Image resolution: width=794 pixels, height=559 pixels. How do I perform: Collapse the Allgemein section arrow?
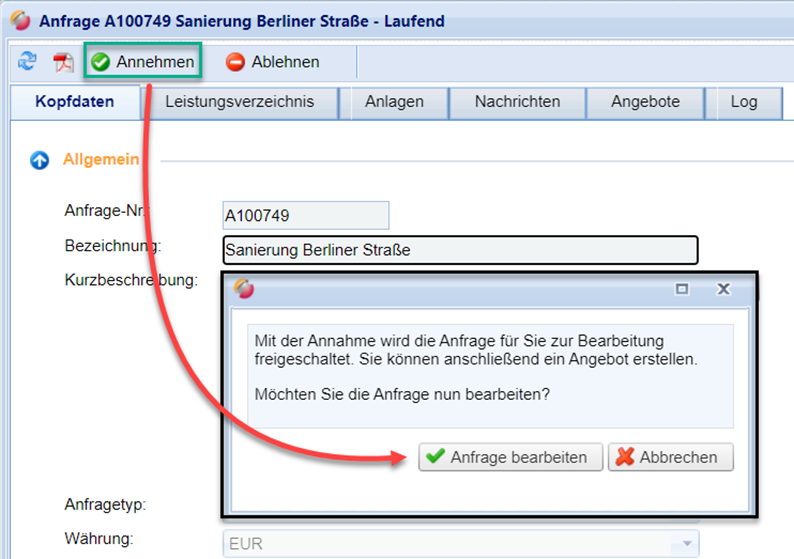(40, 160)
